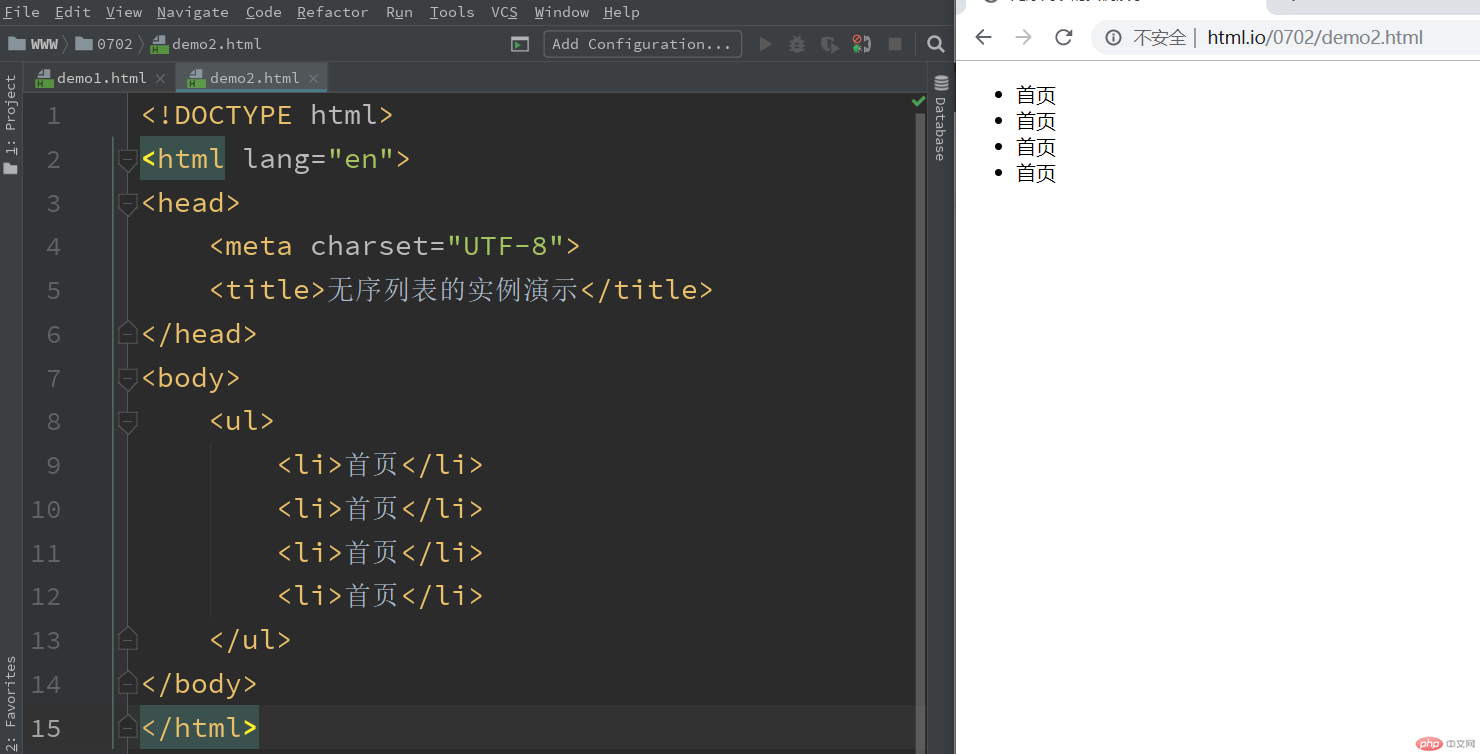This screenshot has width=1480, height=754.
Task: Click the browser Back arrow
Action: 983,37
